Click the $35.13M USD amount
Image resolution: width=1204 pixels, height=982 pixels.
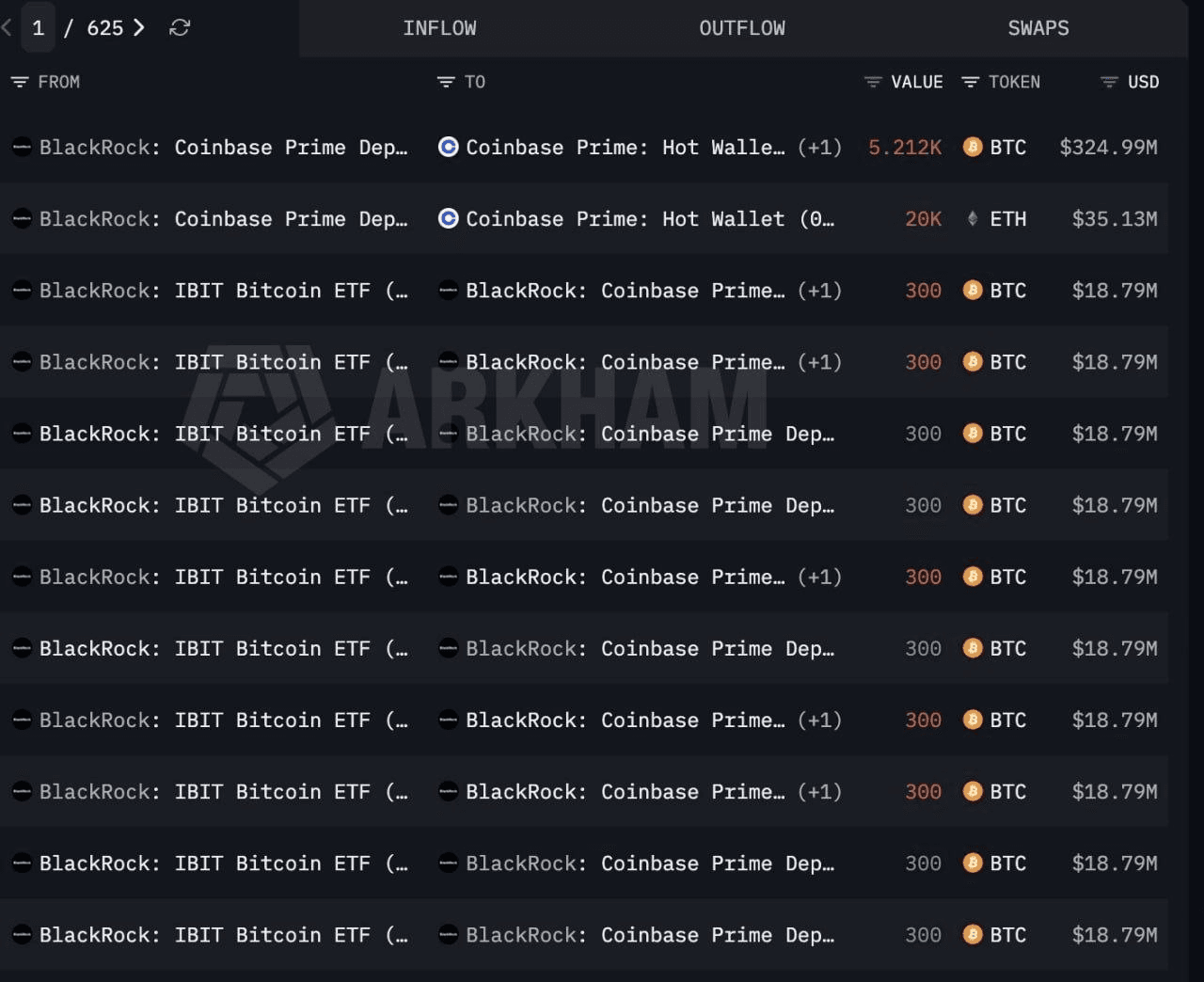pyautogui.click(x=1115, y=219)
